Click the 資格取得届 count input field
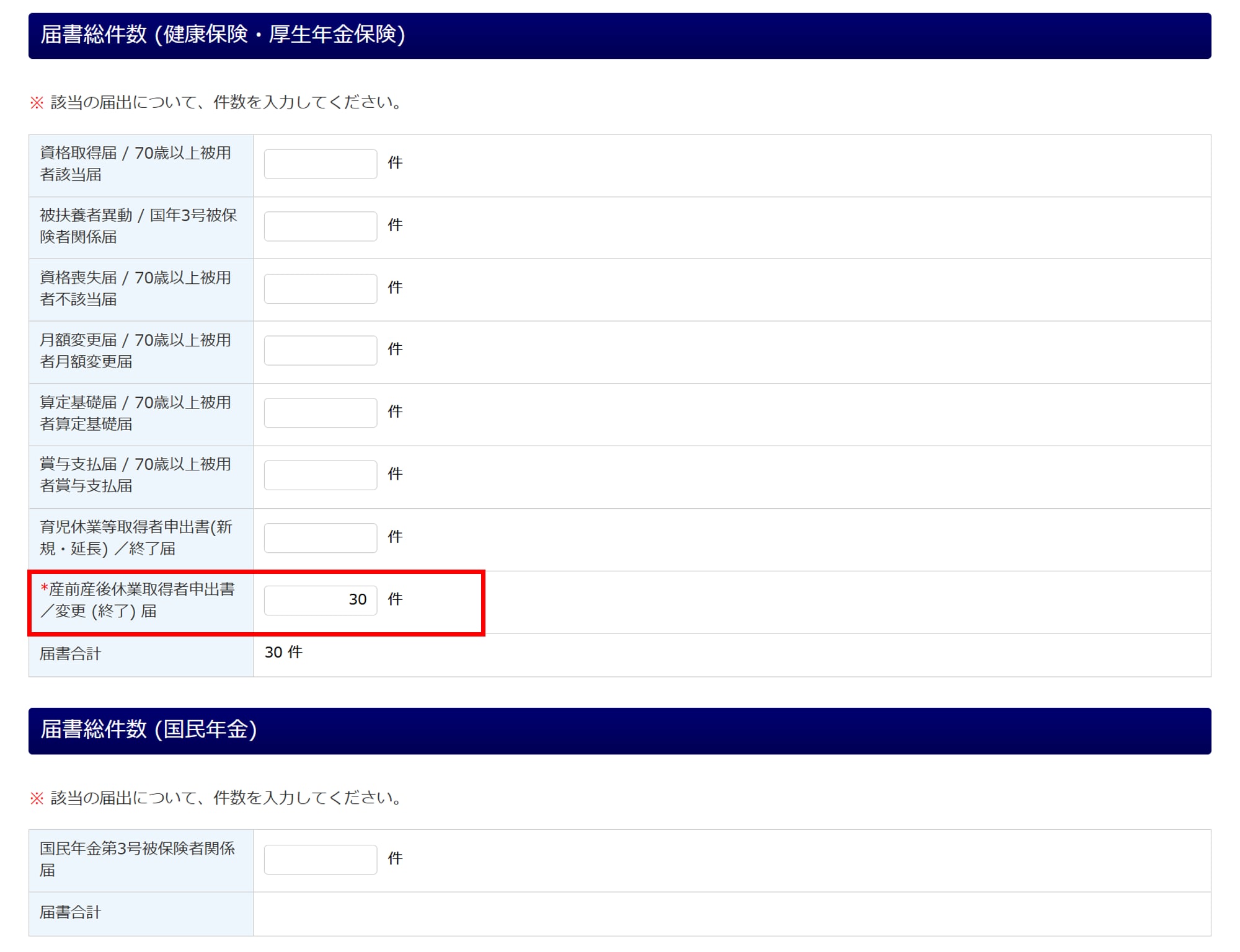 [320, 164]
